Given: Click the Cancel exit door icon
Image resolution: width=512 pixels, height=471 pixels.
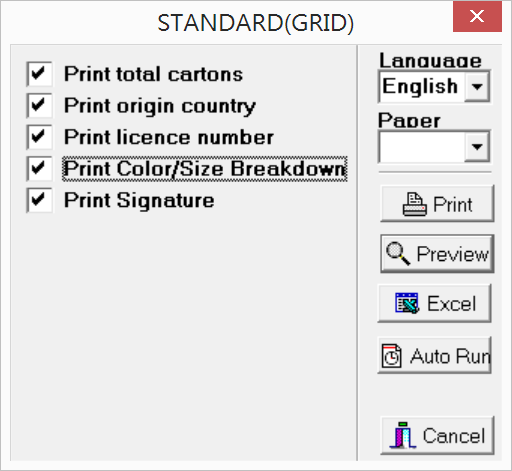Looking at the screenshot, I should coord(403,435).
